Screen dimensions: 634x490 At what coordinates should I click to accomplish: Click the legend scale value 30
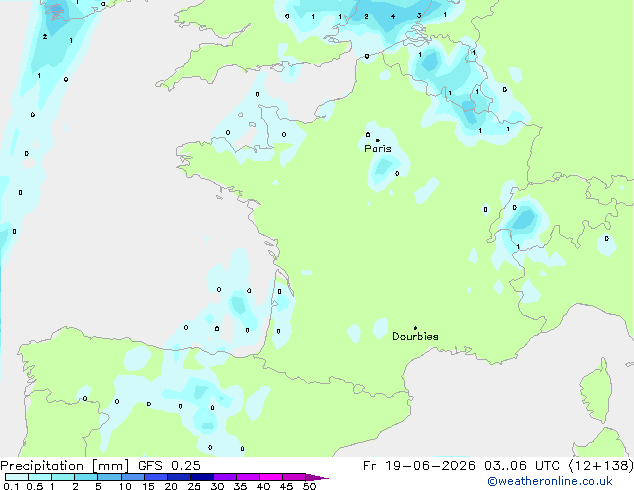(217, 486)
